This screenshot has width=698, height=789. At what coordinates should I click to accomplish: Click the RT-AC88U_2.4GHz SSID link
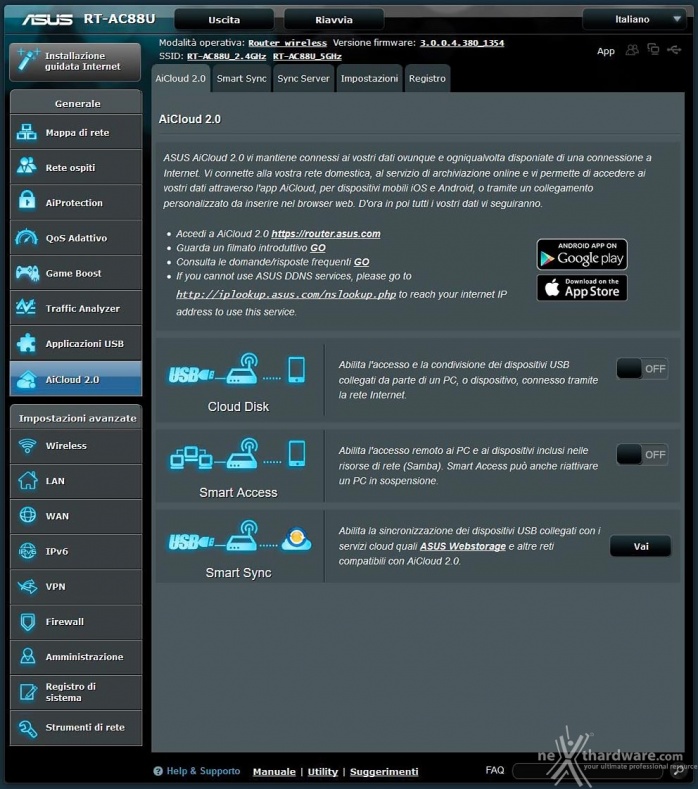[226, 56]
